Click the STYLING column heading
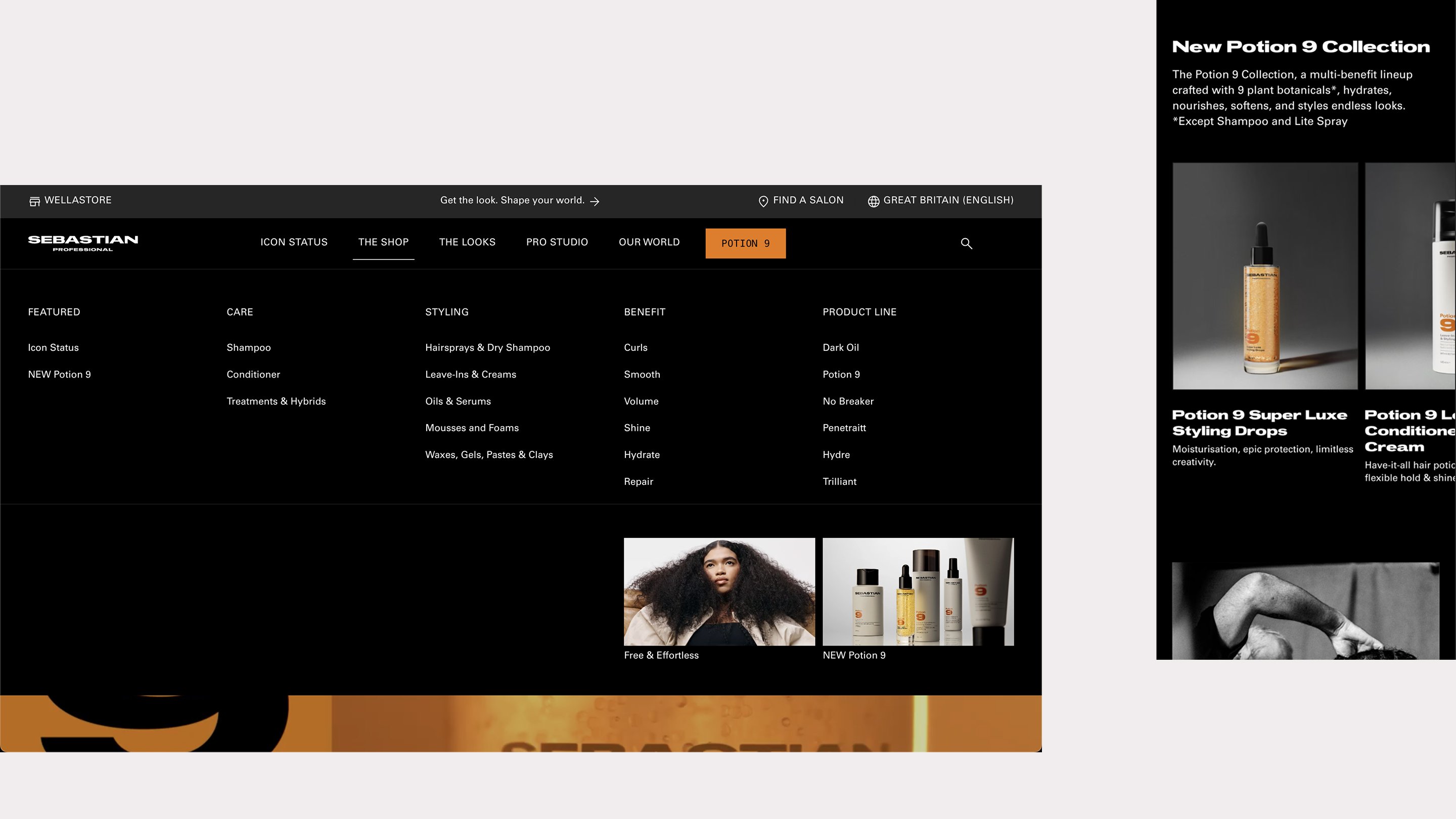Screen dimensions: 1456x819 coord(447,312)
